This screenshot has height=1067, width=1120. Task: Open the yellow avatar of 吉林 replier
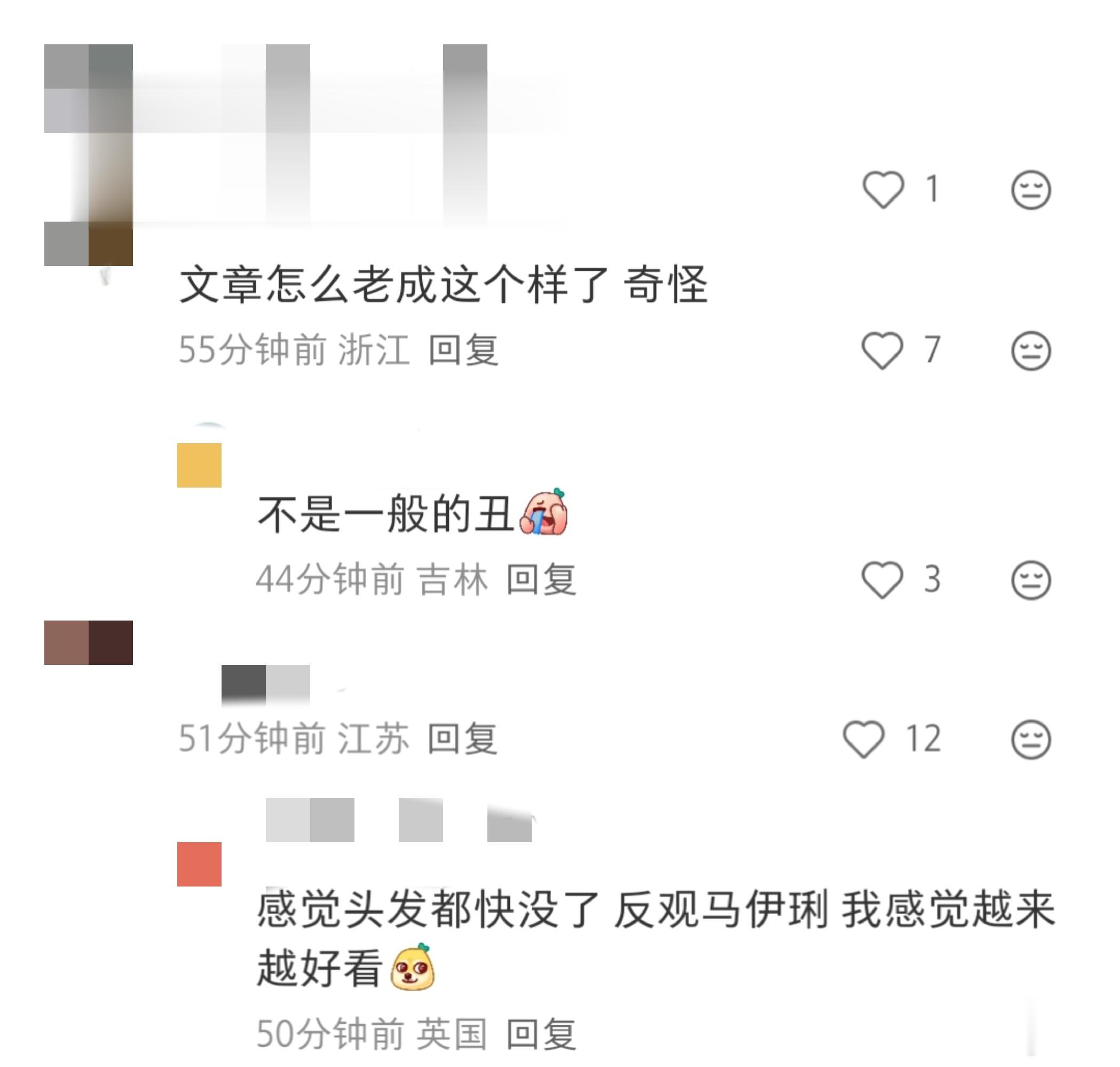[199, 465]
